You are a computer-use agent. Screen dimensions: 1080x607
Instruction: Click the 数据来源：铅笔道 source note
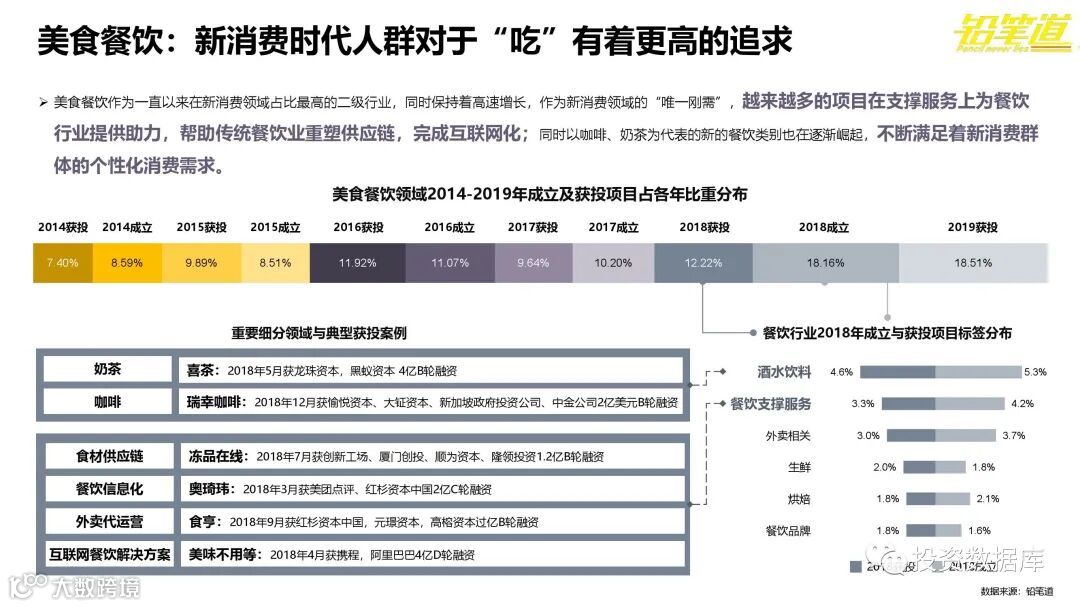coord(1017,591)
